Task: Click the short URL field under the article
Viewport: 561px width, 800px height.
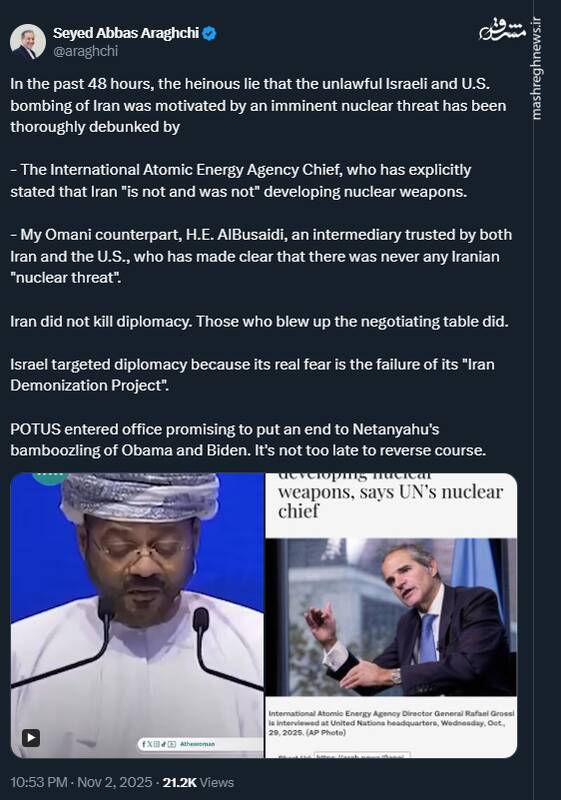Action: 362,755
